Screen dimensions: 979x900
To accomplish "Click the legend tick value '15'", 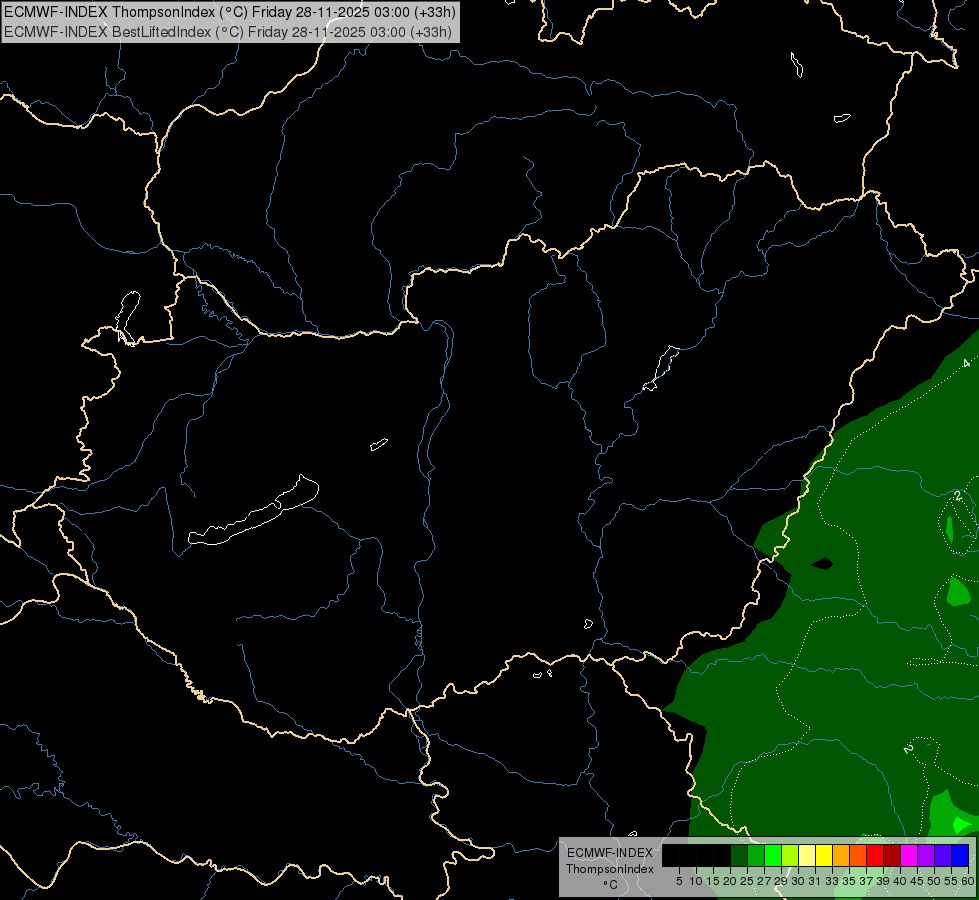I will click(x=713, y=881).
